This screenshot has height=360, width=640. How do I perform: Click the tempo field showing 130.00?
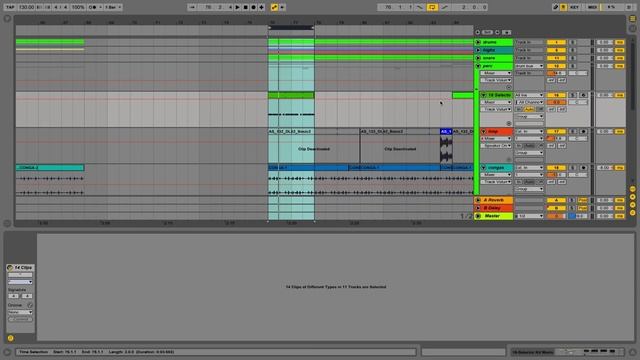(x=26, y=7)
